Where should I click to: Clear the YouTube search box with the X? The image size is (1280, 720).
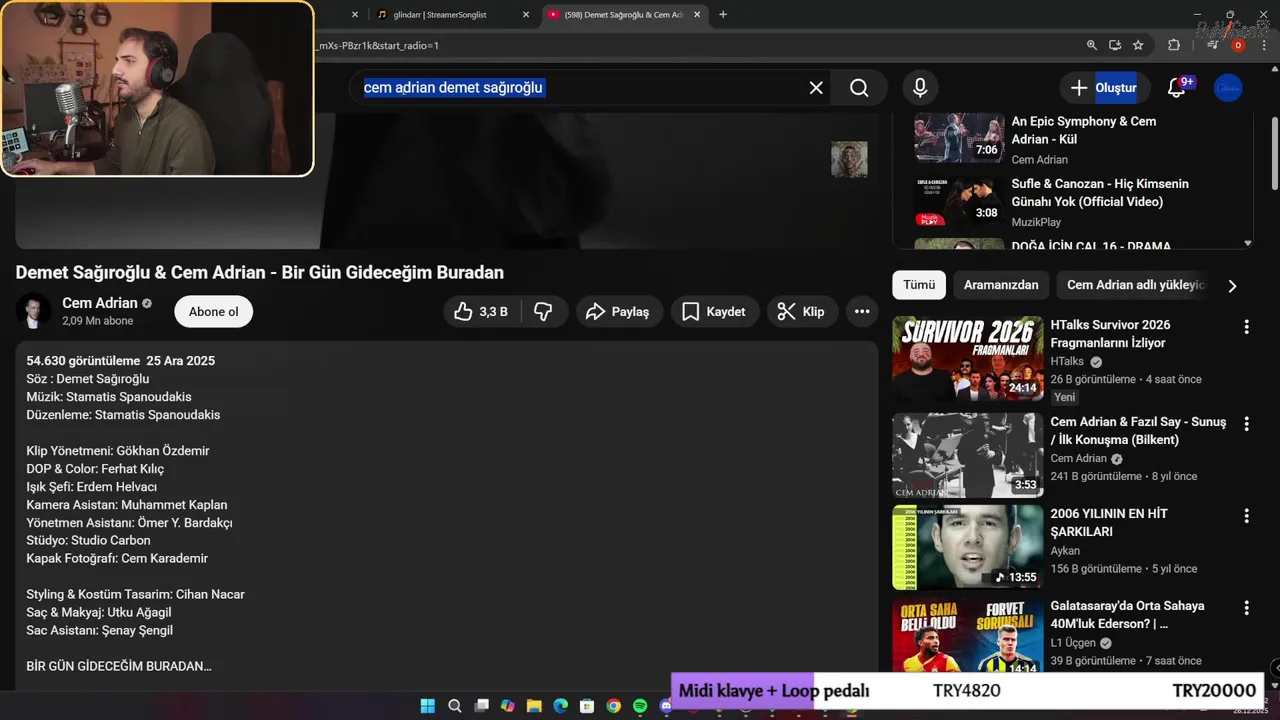pos(816,88)
